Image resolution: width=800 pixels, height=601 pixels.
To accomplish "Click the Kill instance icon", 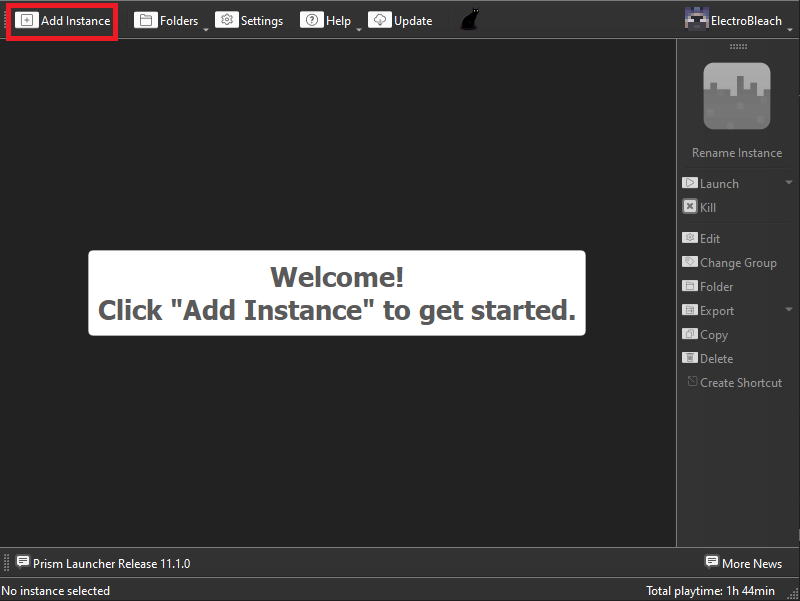I will pyautogui.click(x=690, y=207).
